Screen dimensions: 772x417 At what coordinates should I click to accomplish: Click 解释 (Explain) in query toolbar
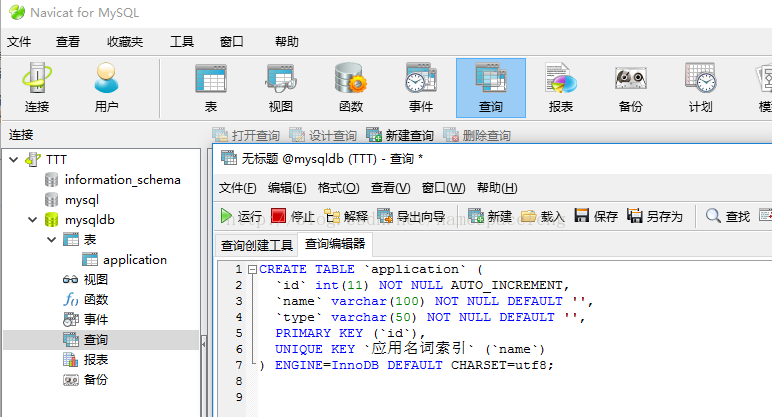pos(346,216)
